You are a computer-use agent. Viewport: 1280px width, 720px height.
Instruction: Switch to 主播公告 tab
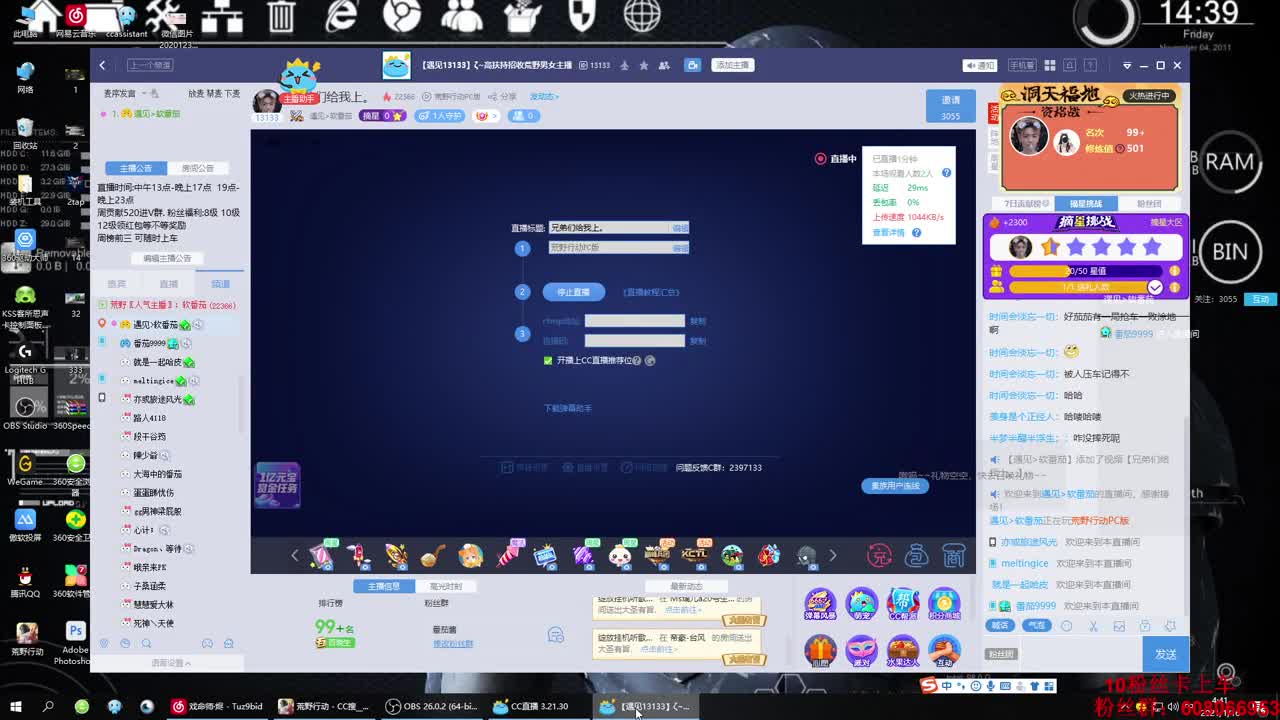click(x=136, y=168)
